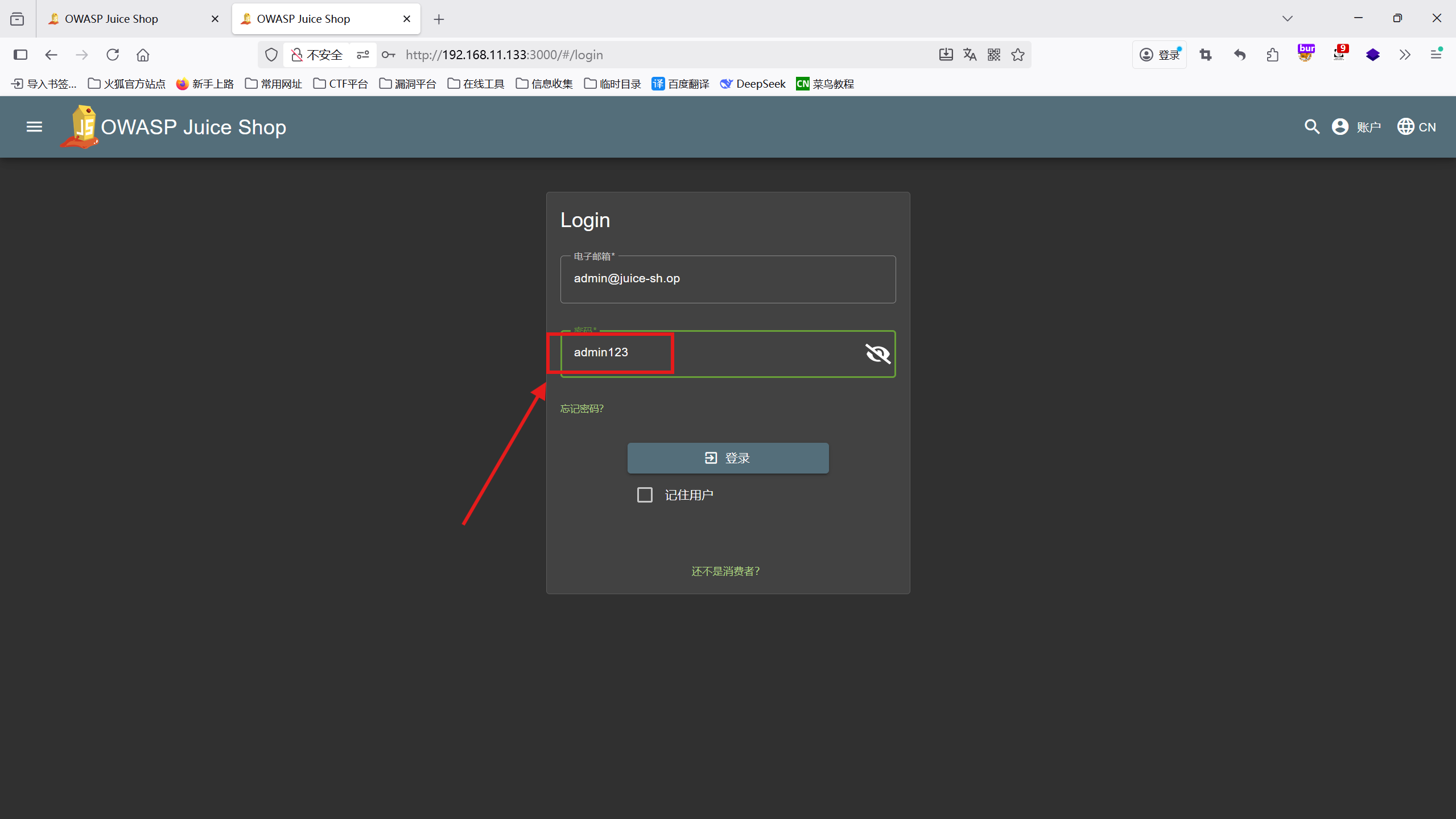This screenshot has height=819, width=1456.
Task: Click the 忘记密码? forgot password link
Action: click(581, 409)
